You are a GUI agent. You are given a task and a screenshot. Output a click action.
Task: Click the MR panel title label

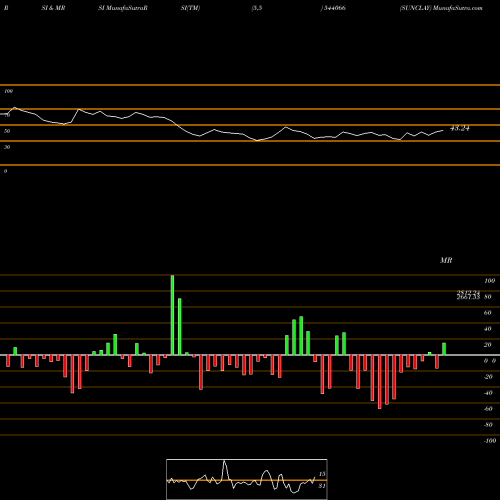446,260
